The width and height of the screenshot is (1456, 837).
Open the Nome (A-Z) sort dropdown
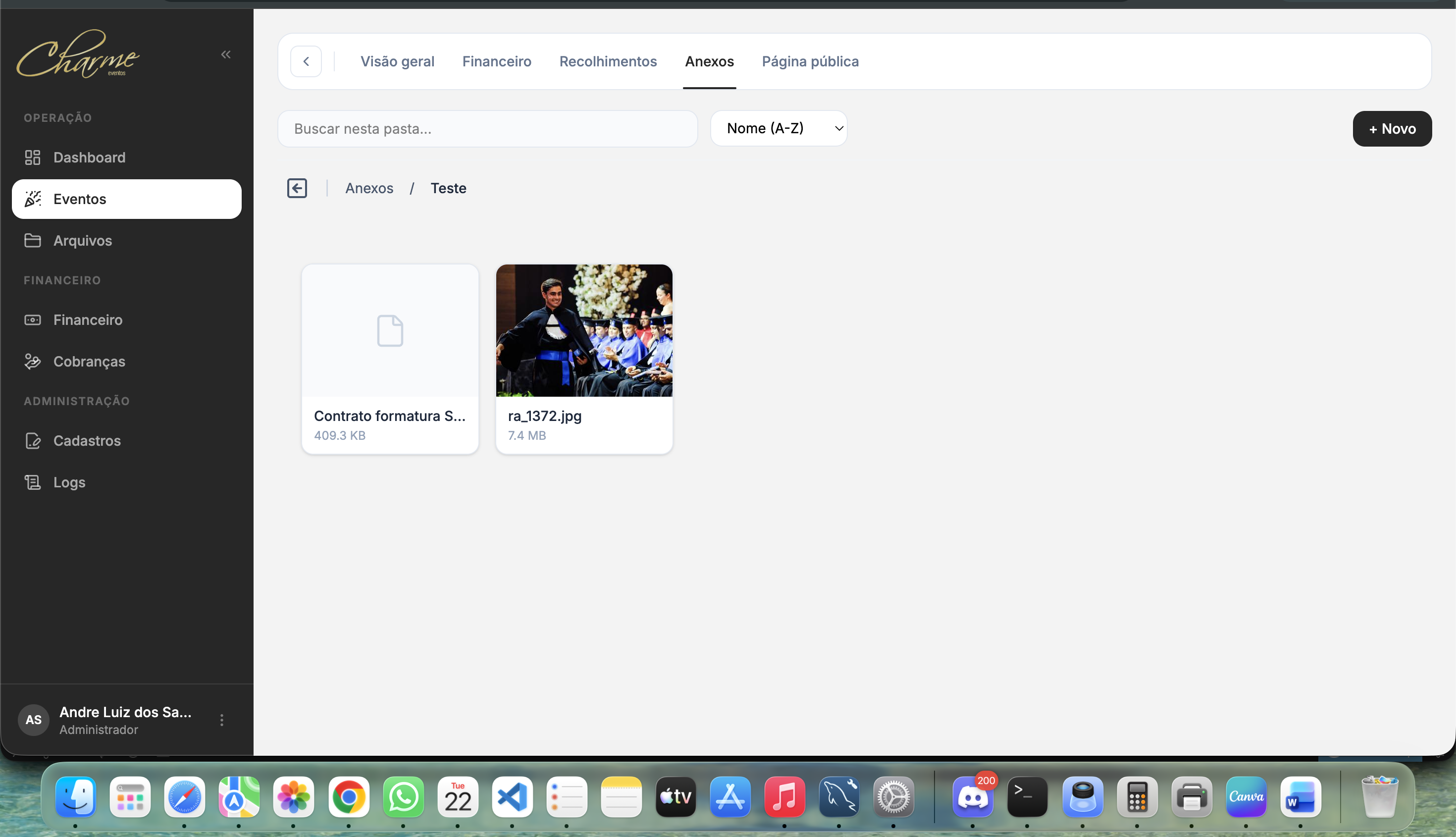pyautogui.click(x=779, y=128)
